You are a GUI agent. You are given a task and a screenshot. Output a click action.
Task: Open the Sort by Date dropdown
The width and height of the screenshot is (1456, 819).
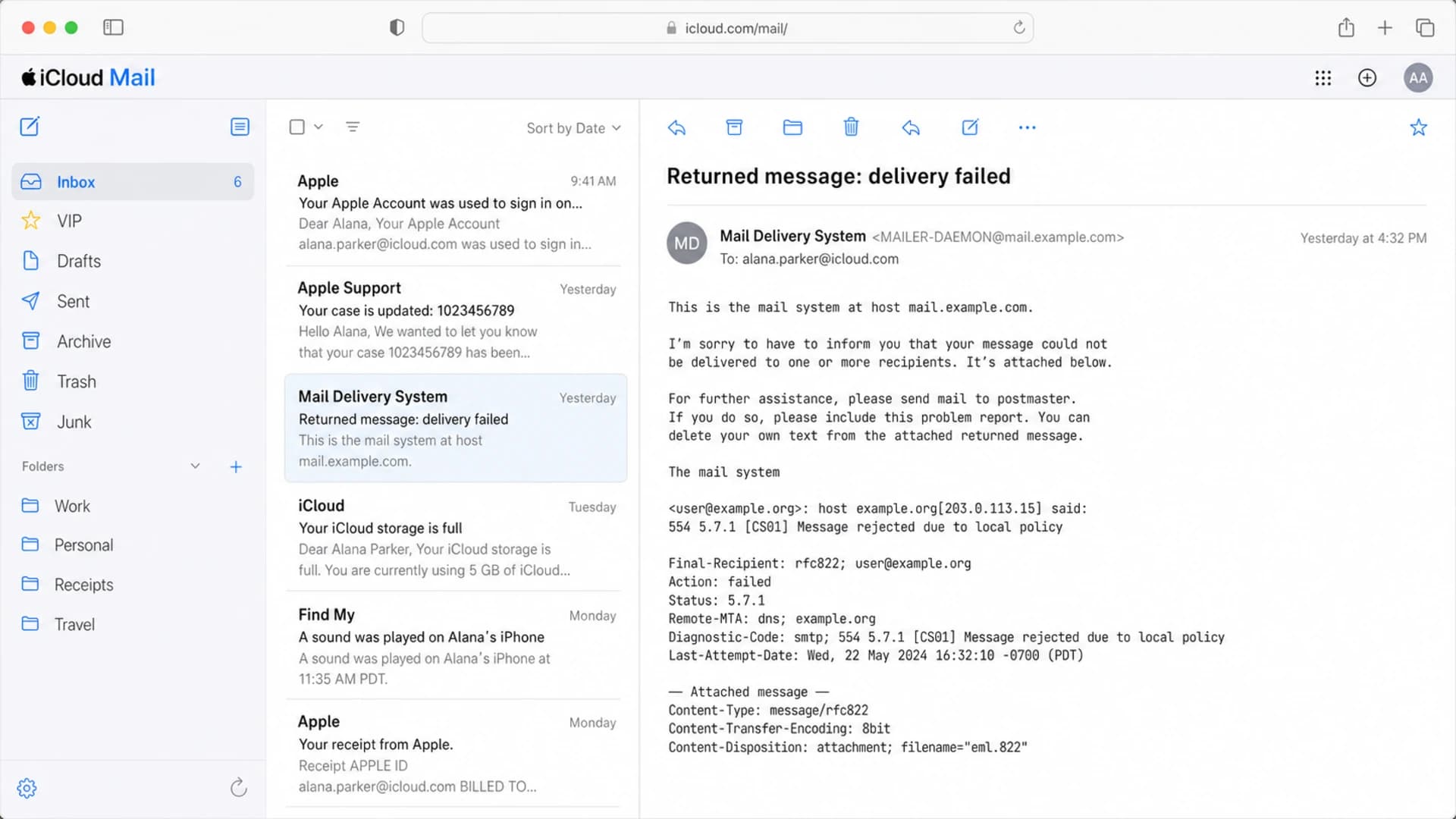574,128
